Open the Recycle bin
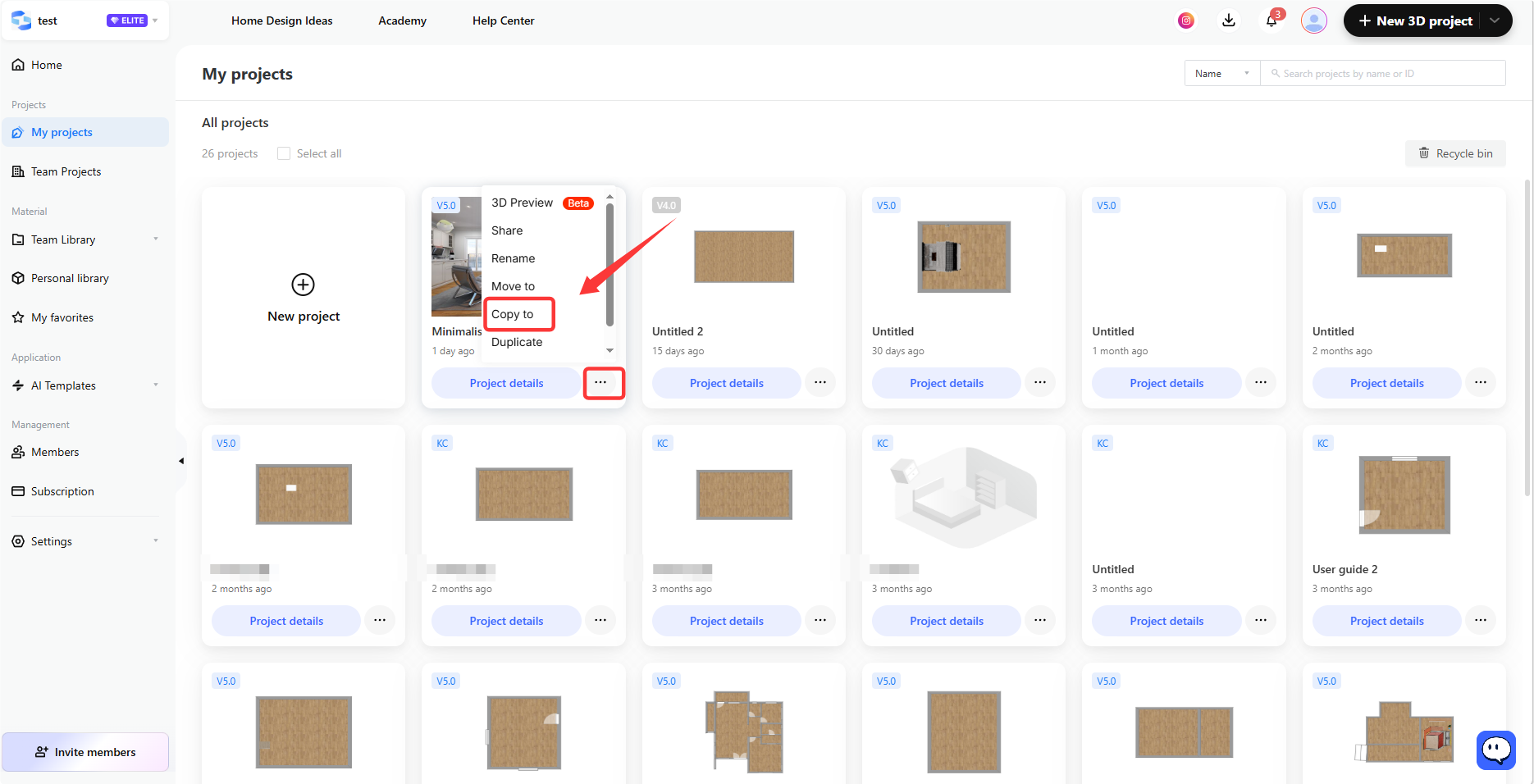 tap(1456, 153)
